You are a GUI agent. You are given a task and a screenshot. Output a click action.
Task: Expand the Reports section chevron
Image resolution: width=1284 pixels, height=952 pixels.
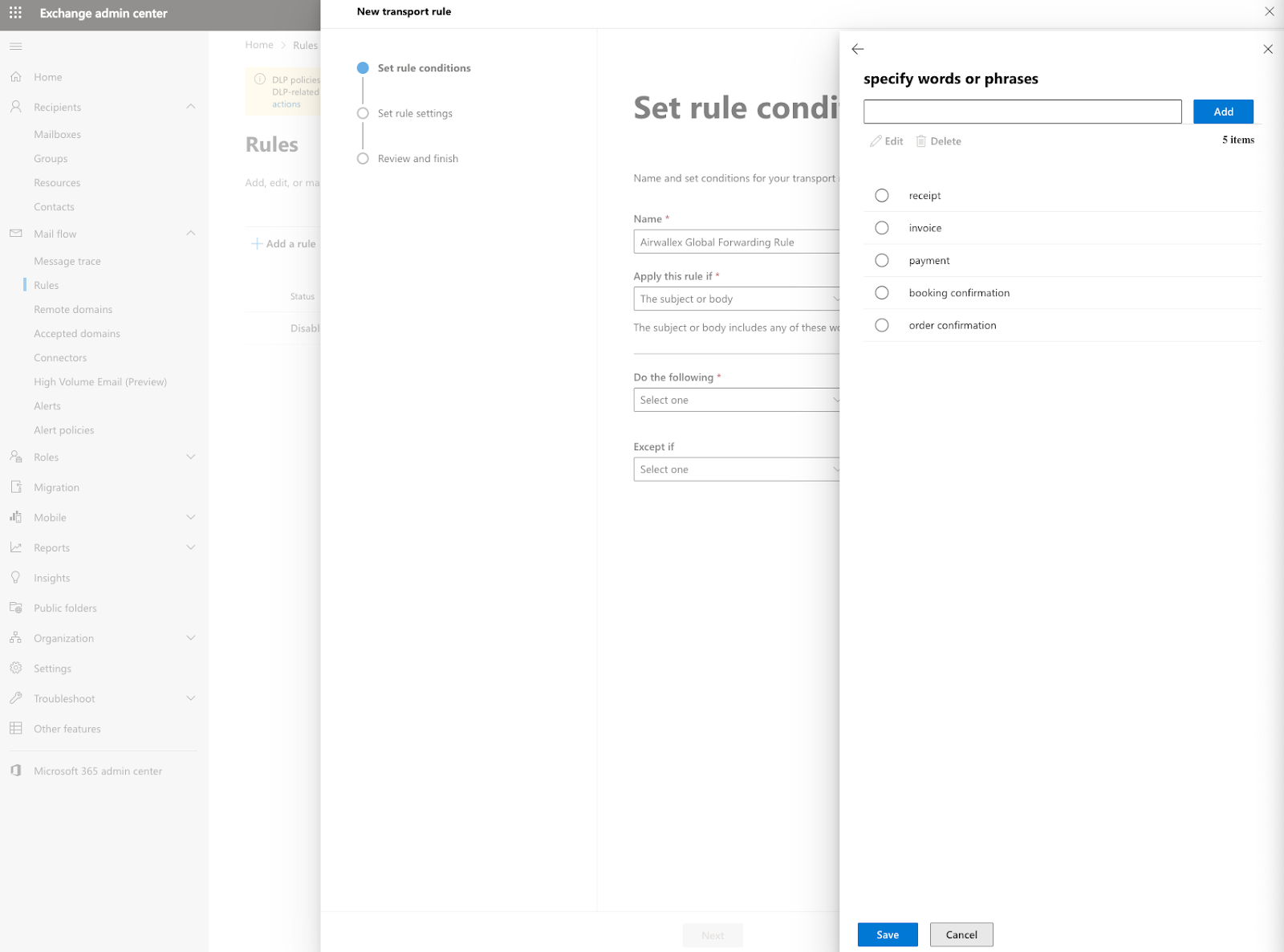(190, 547)
